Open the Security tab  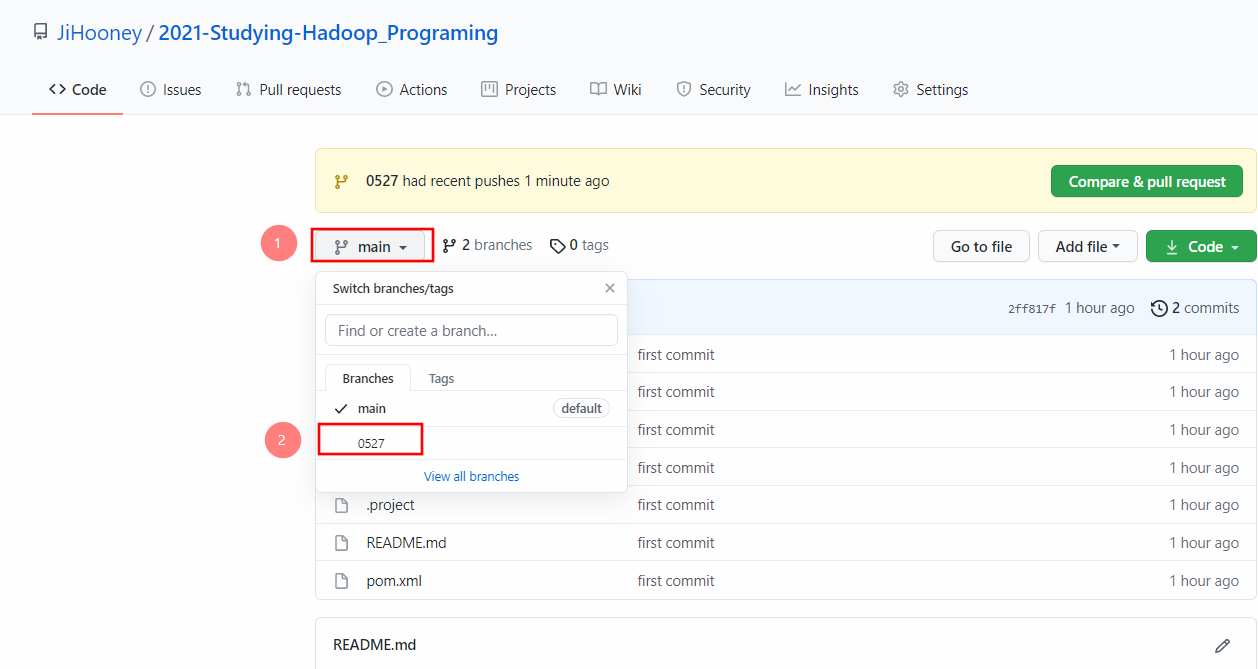(713, 90)
